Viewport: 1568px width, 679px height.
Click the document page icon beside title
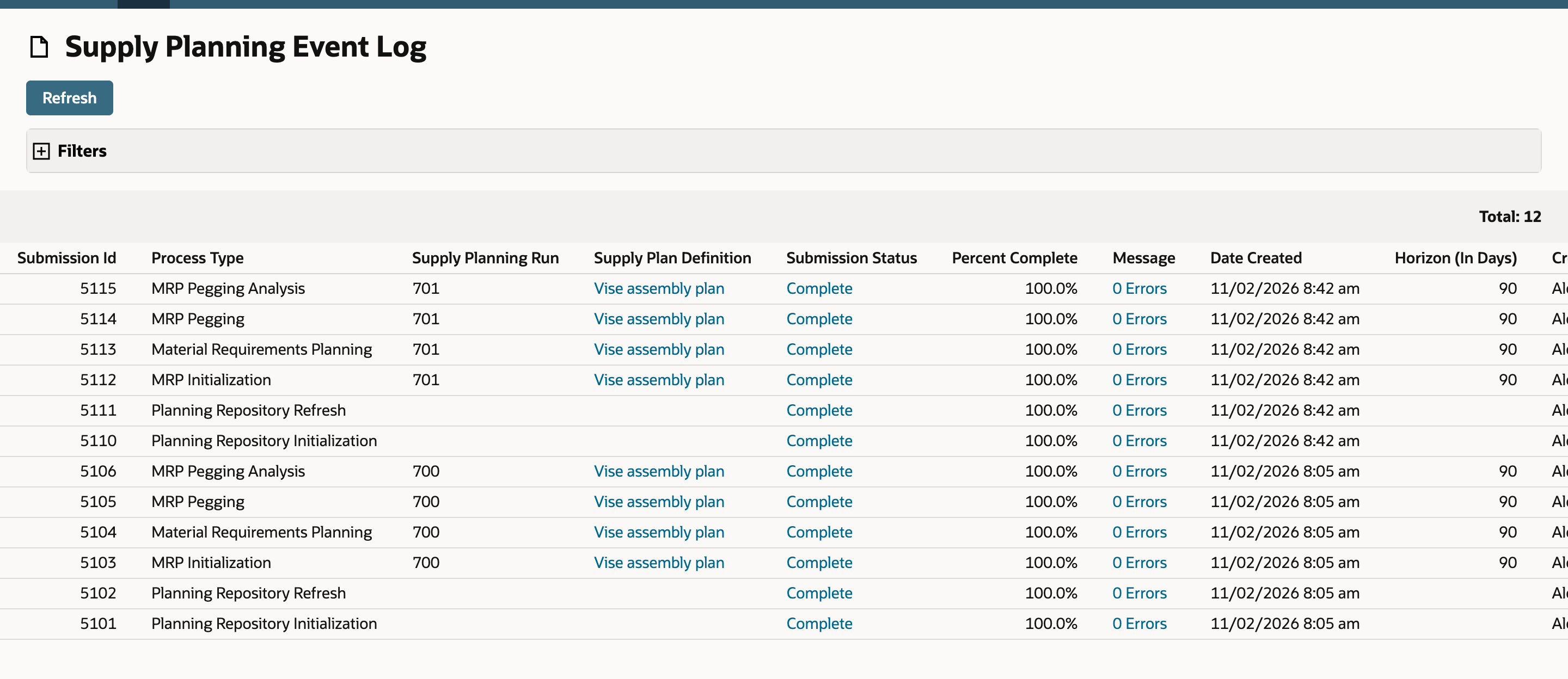pos(40,47)
